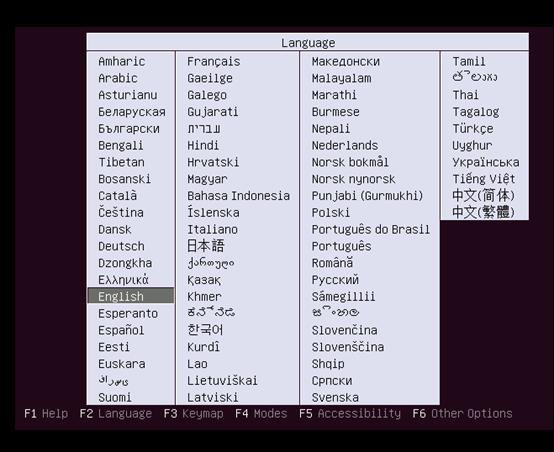Select English from the language list

[x=130, y=296]
